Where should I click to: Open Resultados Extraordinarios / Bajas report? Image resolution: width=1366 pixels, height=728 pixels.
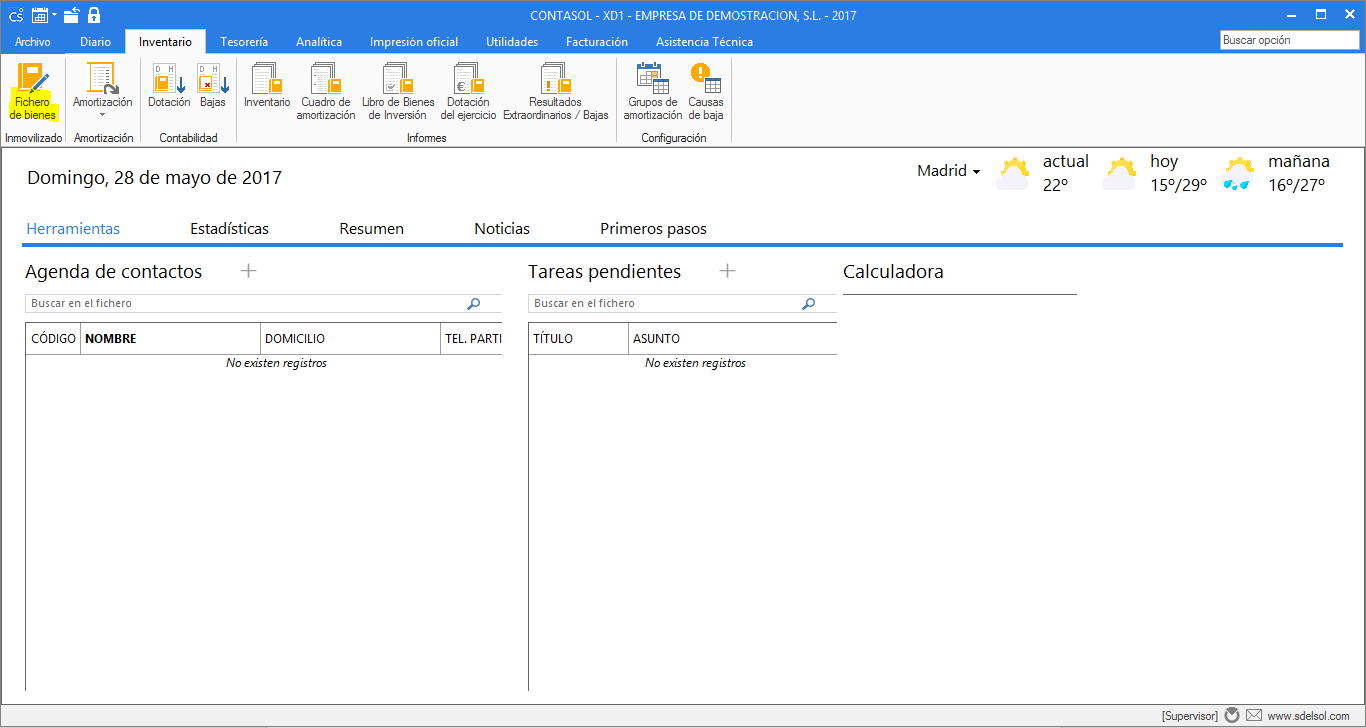(555, 91)
